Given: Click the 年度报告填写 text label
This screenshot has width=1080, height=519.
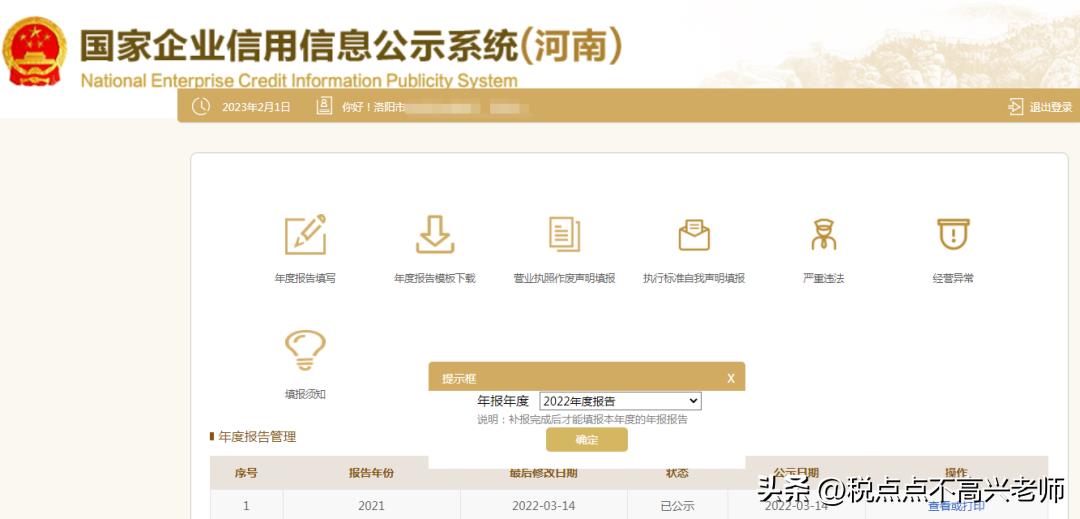Looking at the screenshot, I should tap(305, 278).
